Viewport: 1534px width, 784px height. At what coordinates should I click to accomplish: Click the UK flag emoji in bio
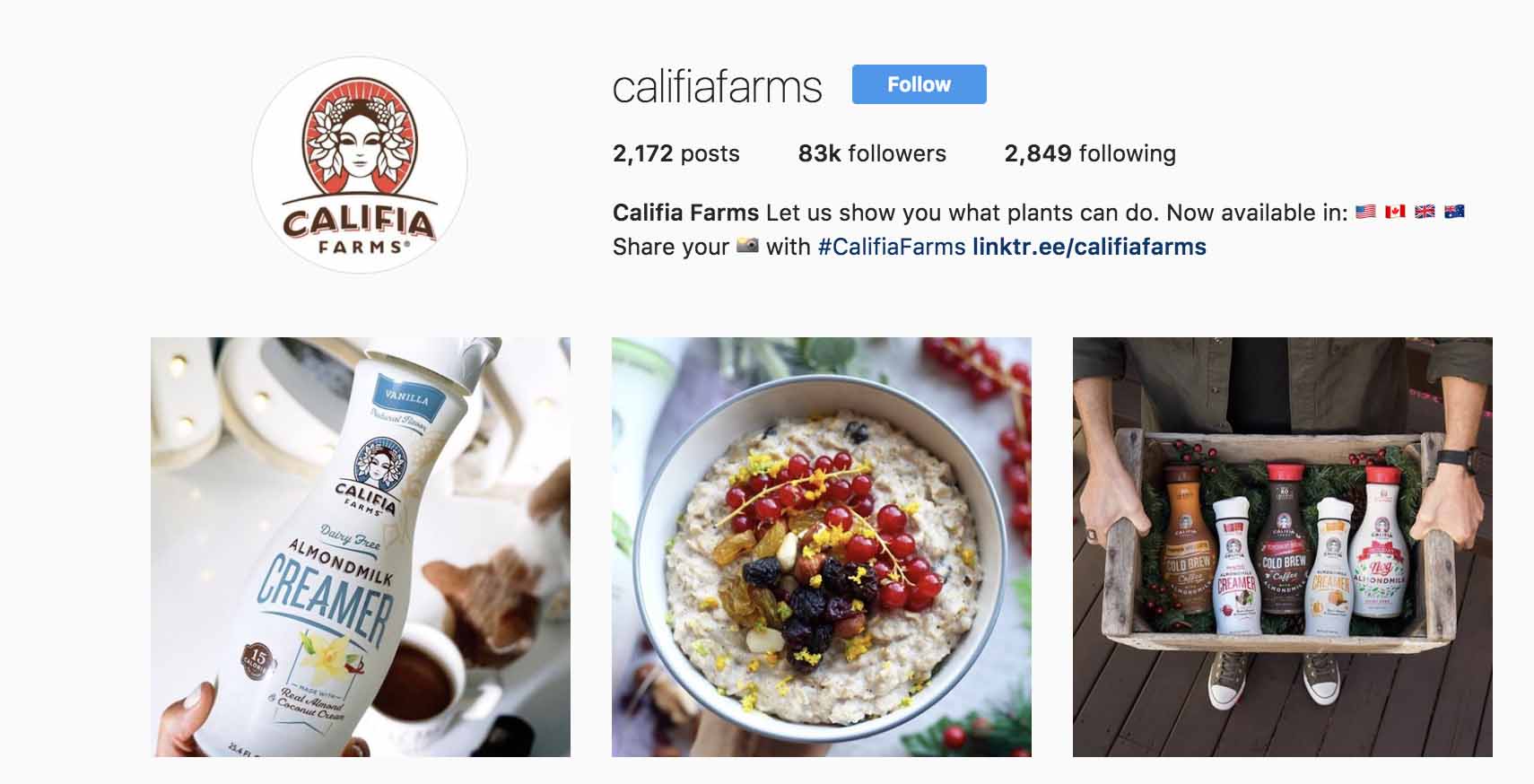pos(1425,213)
